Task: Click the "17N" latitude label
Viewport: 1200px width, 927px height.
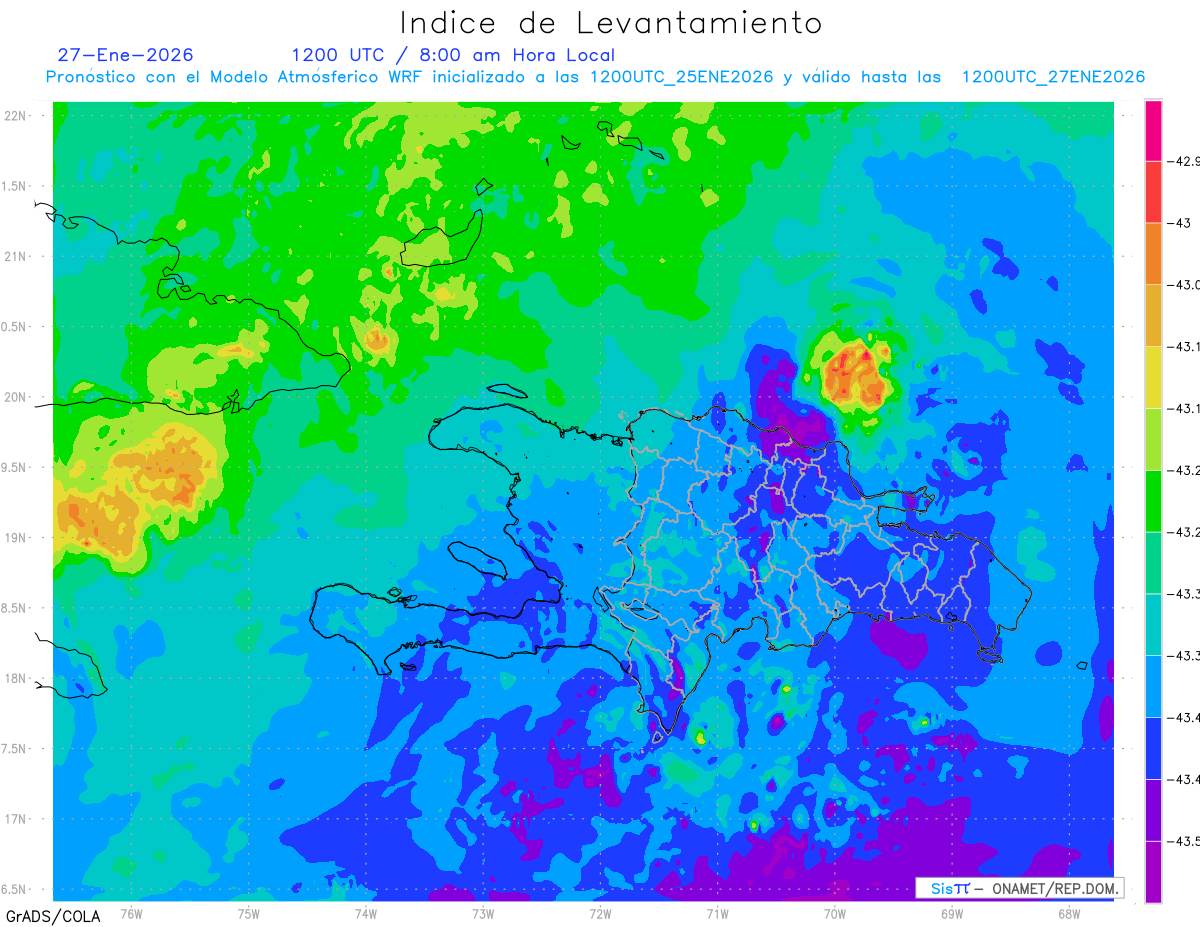Action: click(15, 819)
